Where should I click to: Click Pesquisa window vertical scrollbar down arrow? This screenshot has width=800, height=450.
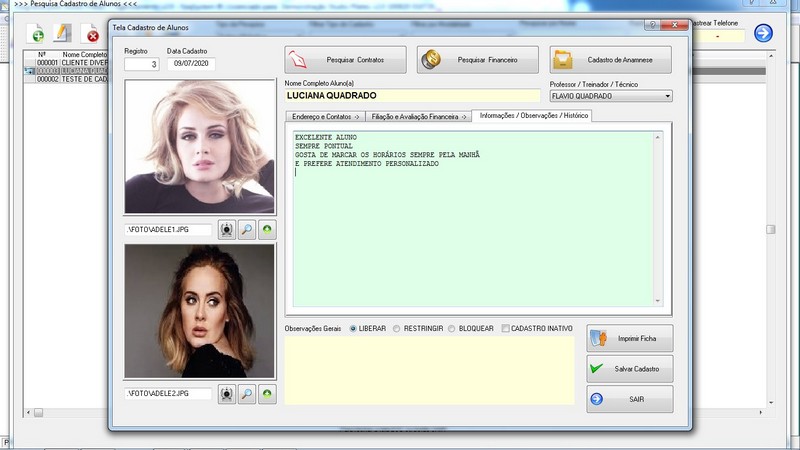click(771, 403)
